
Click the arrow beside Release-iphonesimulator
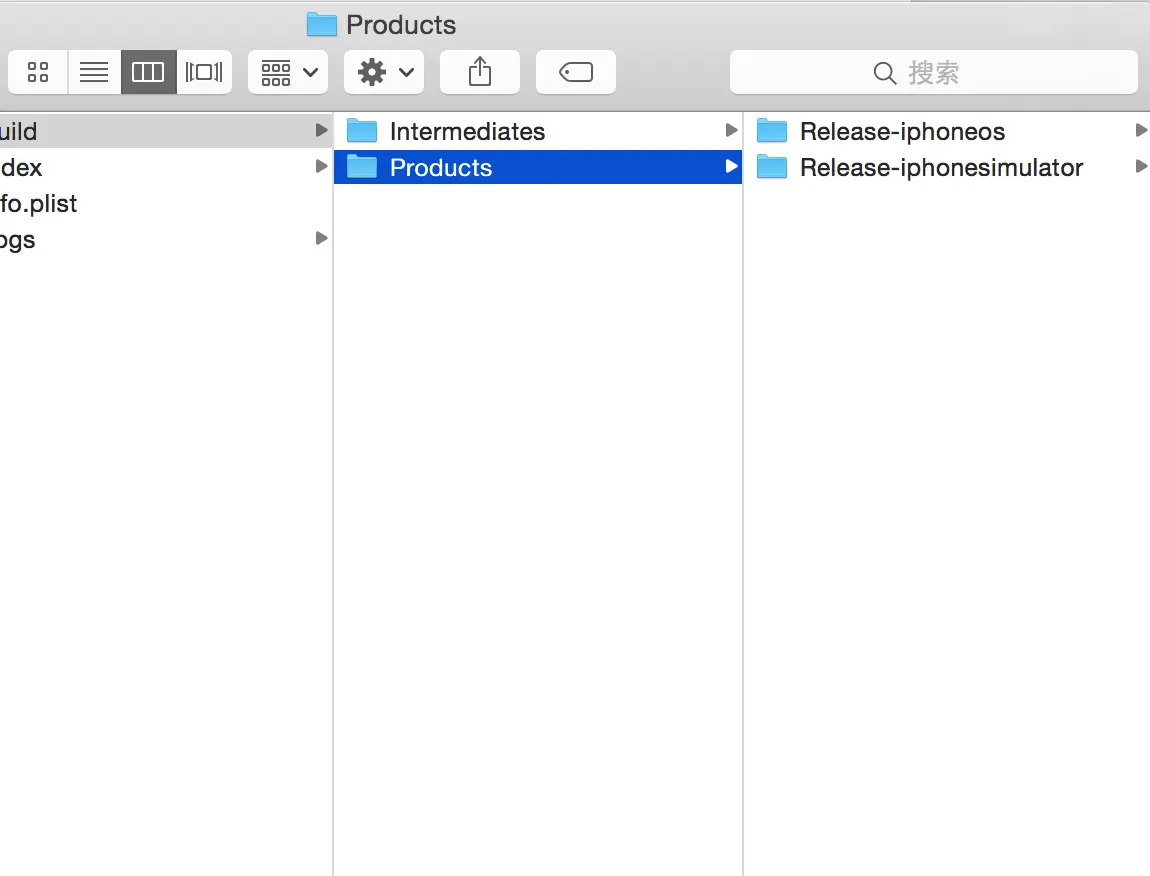click(x=1141, y=167)
